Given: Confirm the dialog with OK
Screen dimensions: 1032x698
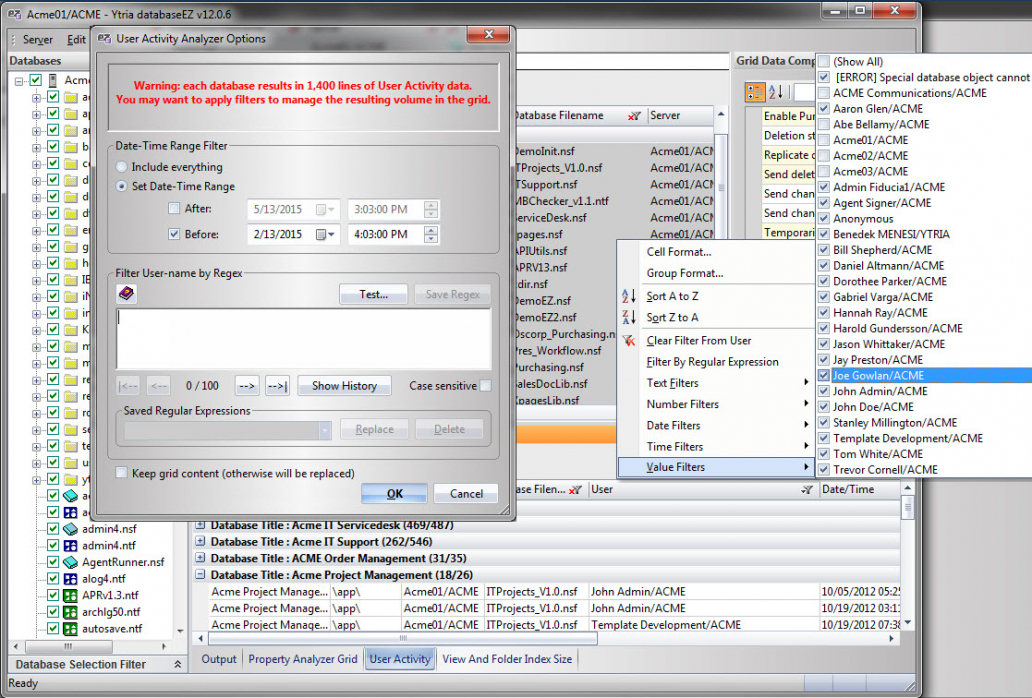Looking at the screenshot, I should 394,493.
